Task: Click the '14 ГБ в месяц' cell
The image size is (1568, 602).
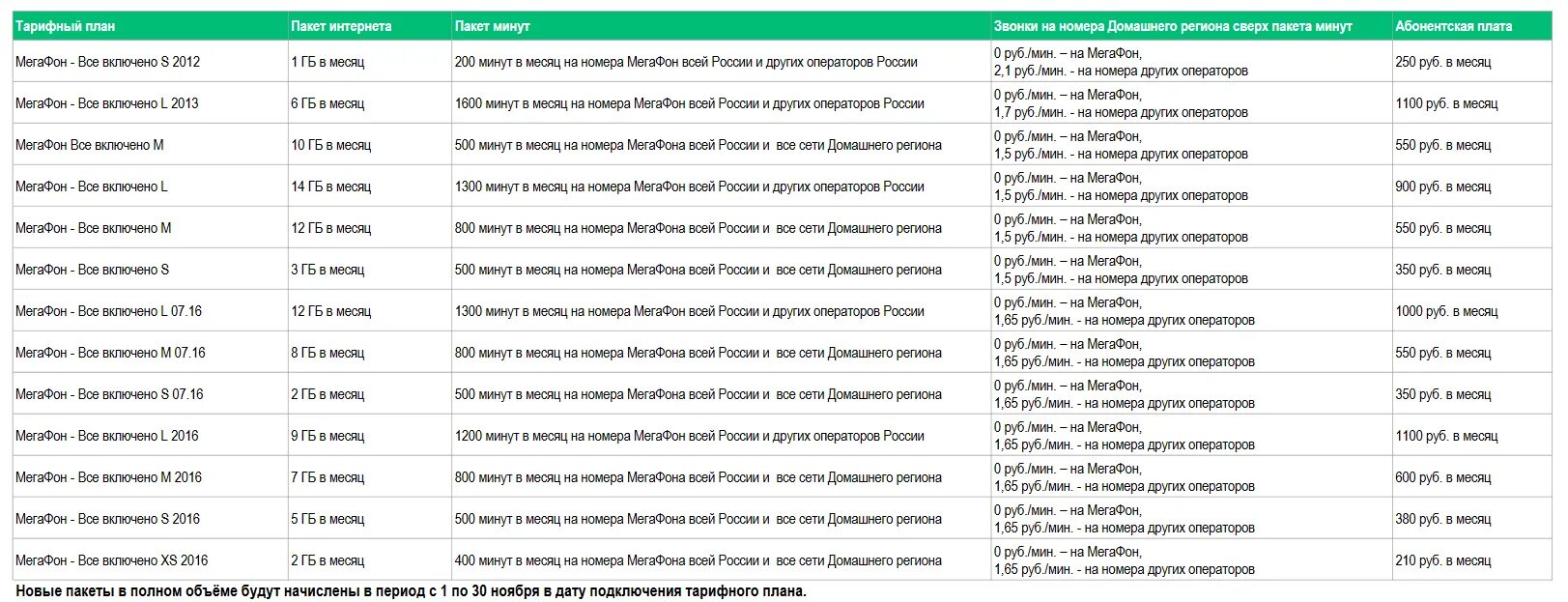Action: pos(370,186)
